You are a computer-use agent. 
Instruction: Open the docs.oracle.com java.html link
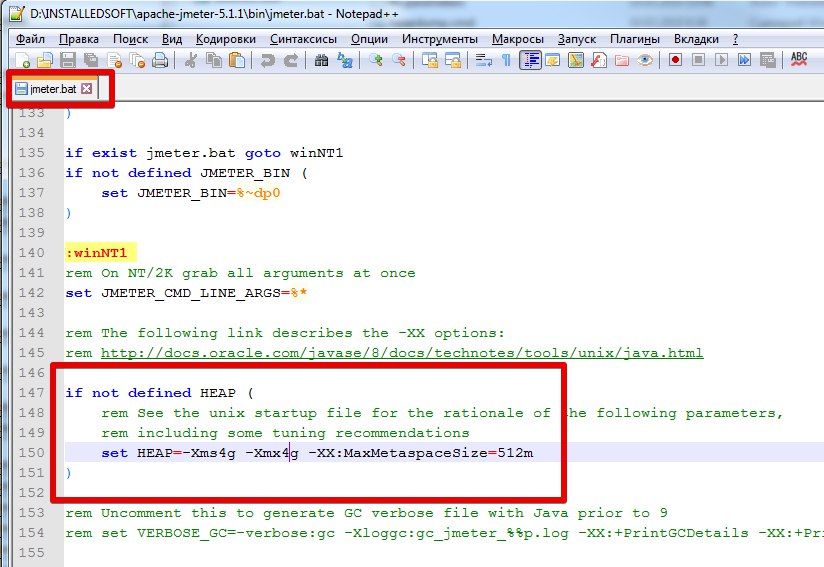tap(402, 353)
